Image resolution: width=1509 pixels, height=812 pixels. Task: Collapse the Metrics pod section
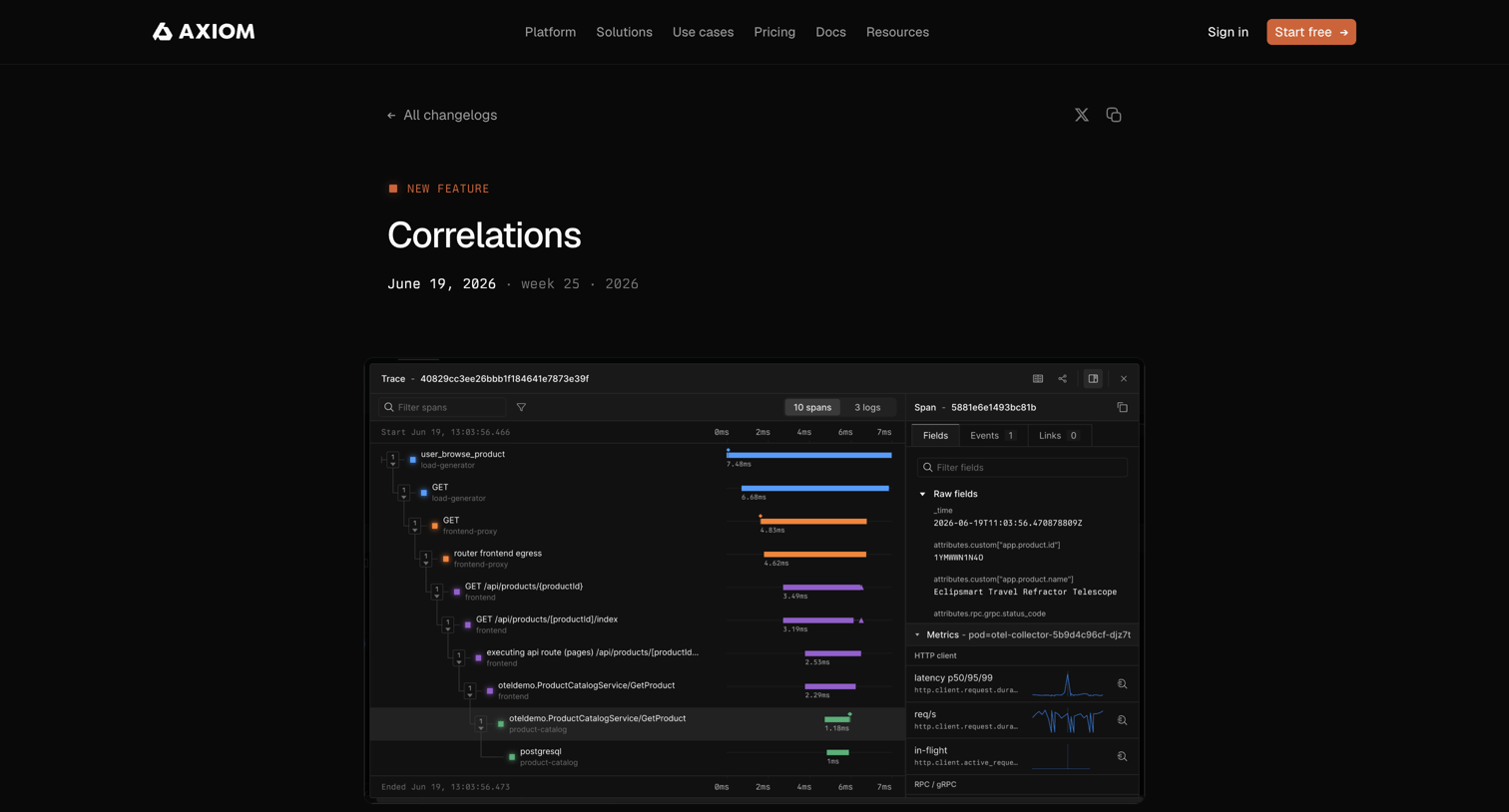pyautogui.click(x=918, y=635)
